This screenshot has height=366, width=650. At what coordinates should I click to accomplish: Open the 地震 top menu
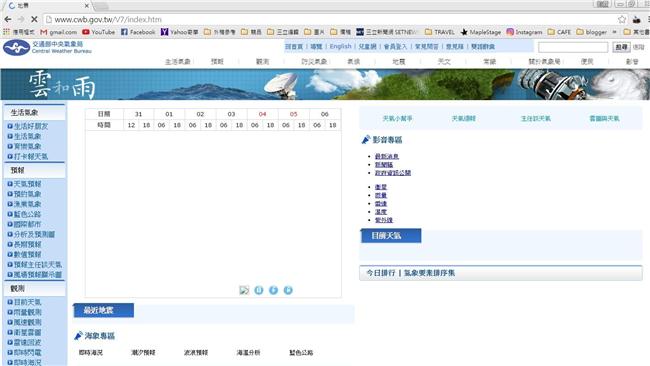(399, 61)
